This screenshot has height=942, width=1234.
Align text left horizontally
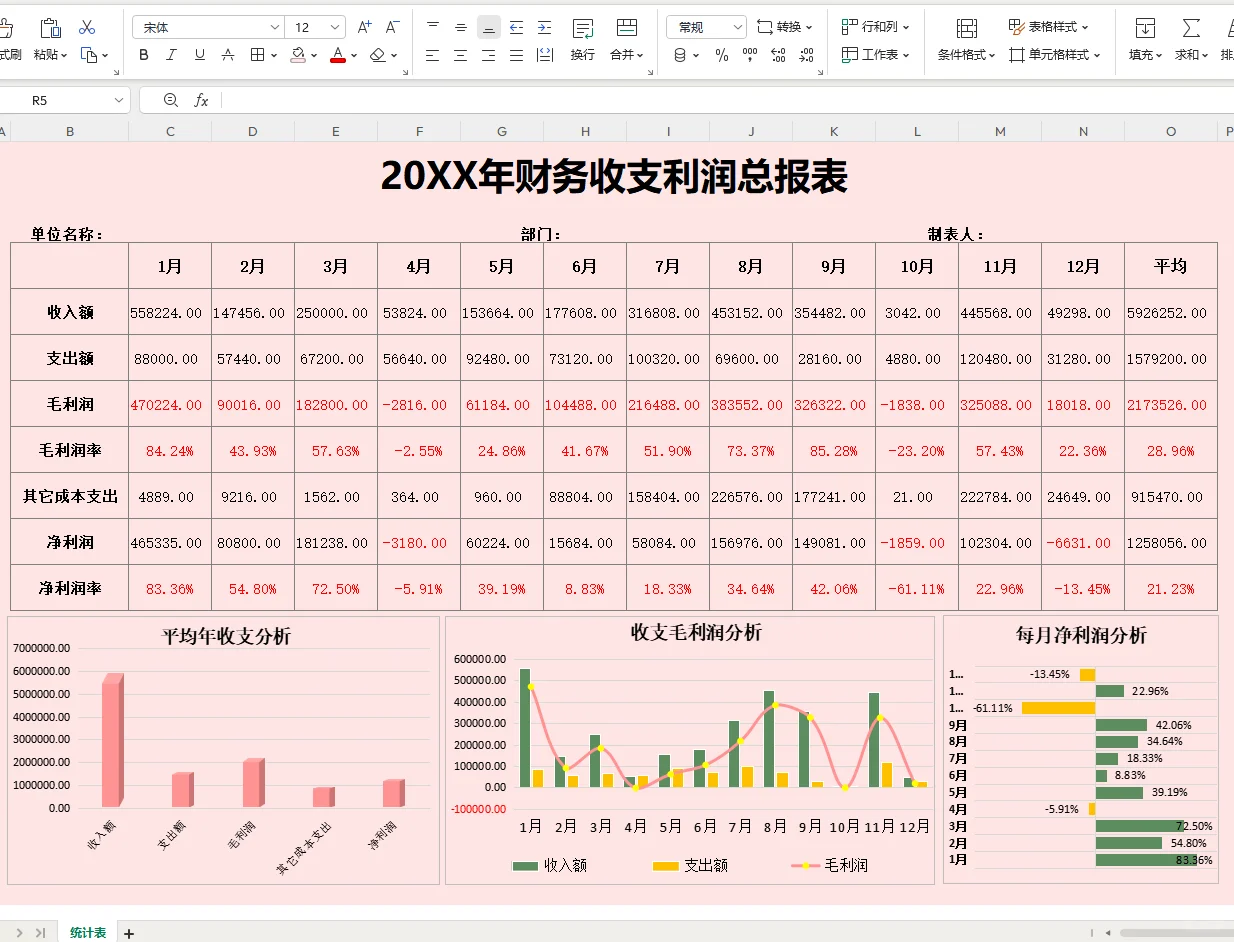coord(433,55)
